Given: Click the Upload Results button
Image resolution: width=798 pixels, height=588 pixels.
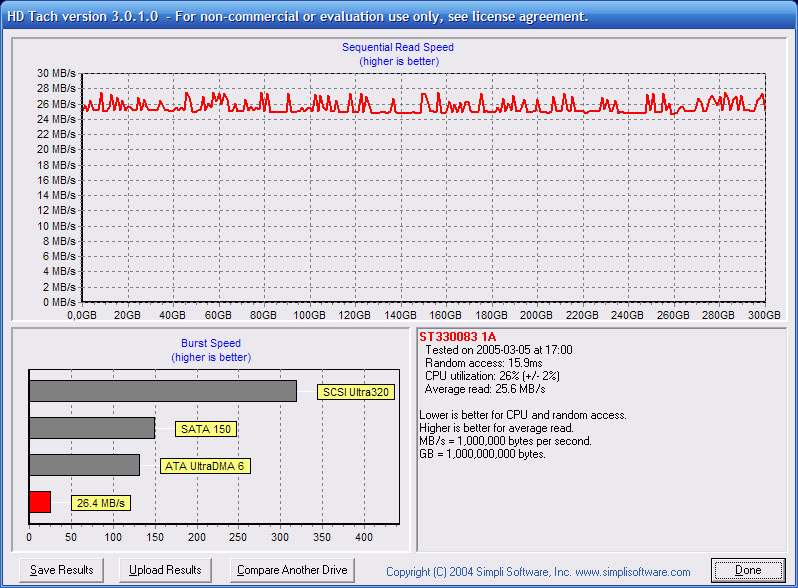Looking at the screenshot, I should coord(165,570).
